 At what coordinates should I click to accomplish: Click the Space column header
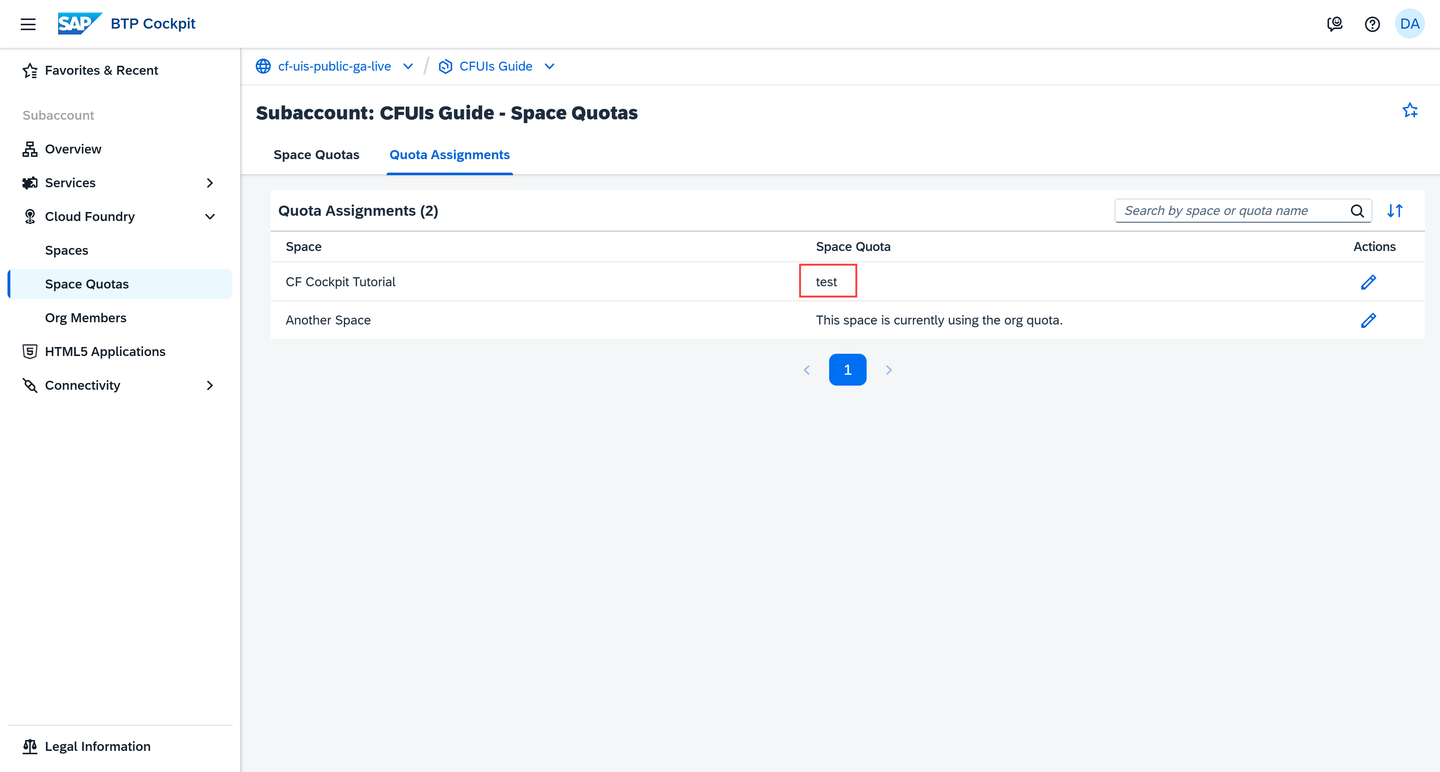304,246
